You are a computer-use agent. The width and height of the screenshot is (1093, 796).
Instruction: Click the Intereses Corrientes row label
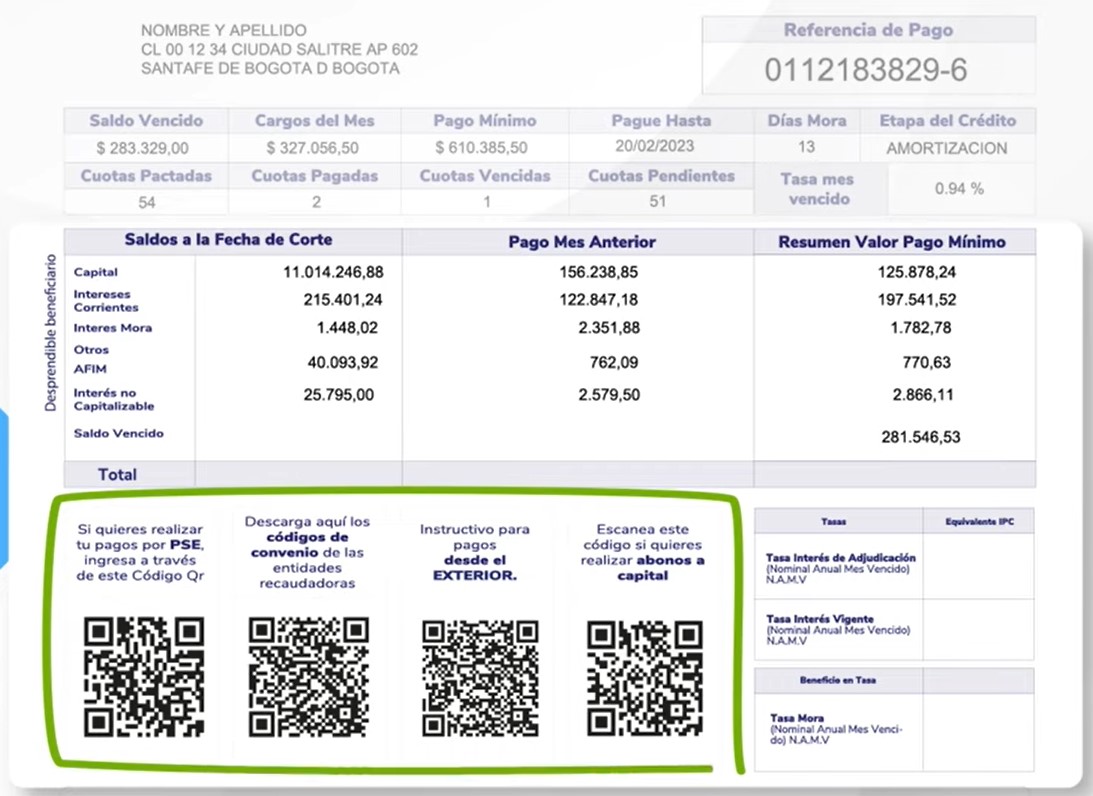[x=106, y=300]
